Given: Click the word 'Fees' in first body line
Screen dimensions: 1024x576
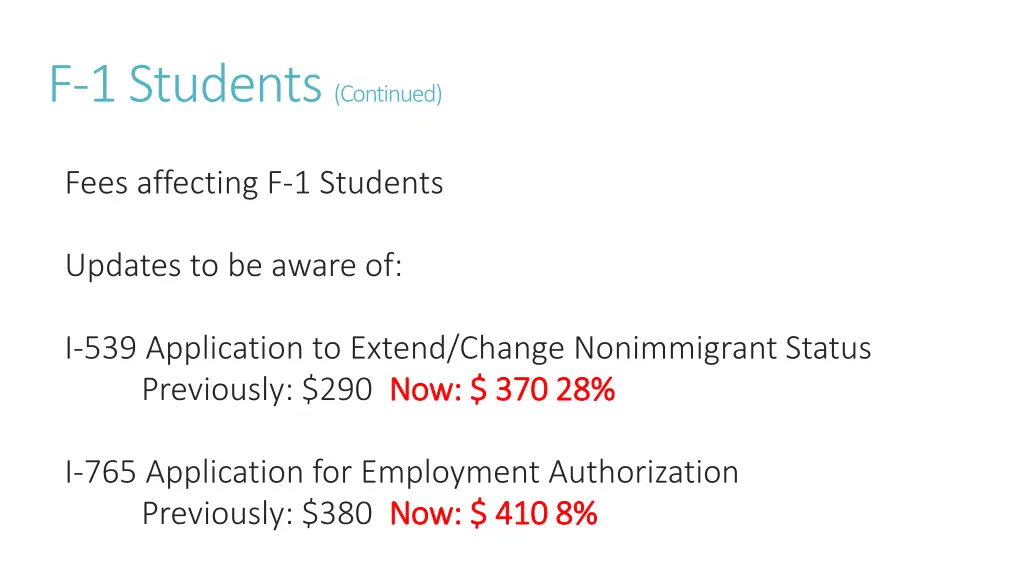Looking at the screenshot, I should click(97, 182).
